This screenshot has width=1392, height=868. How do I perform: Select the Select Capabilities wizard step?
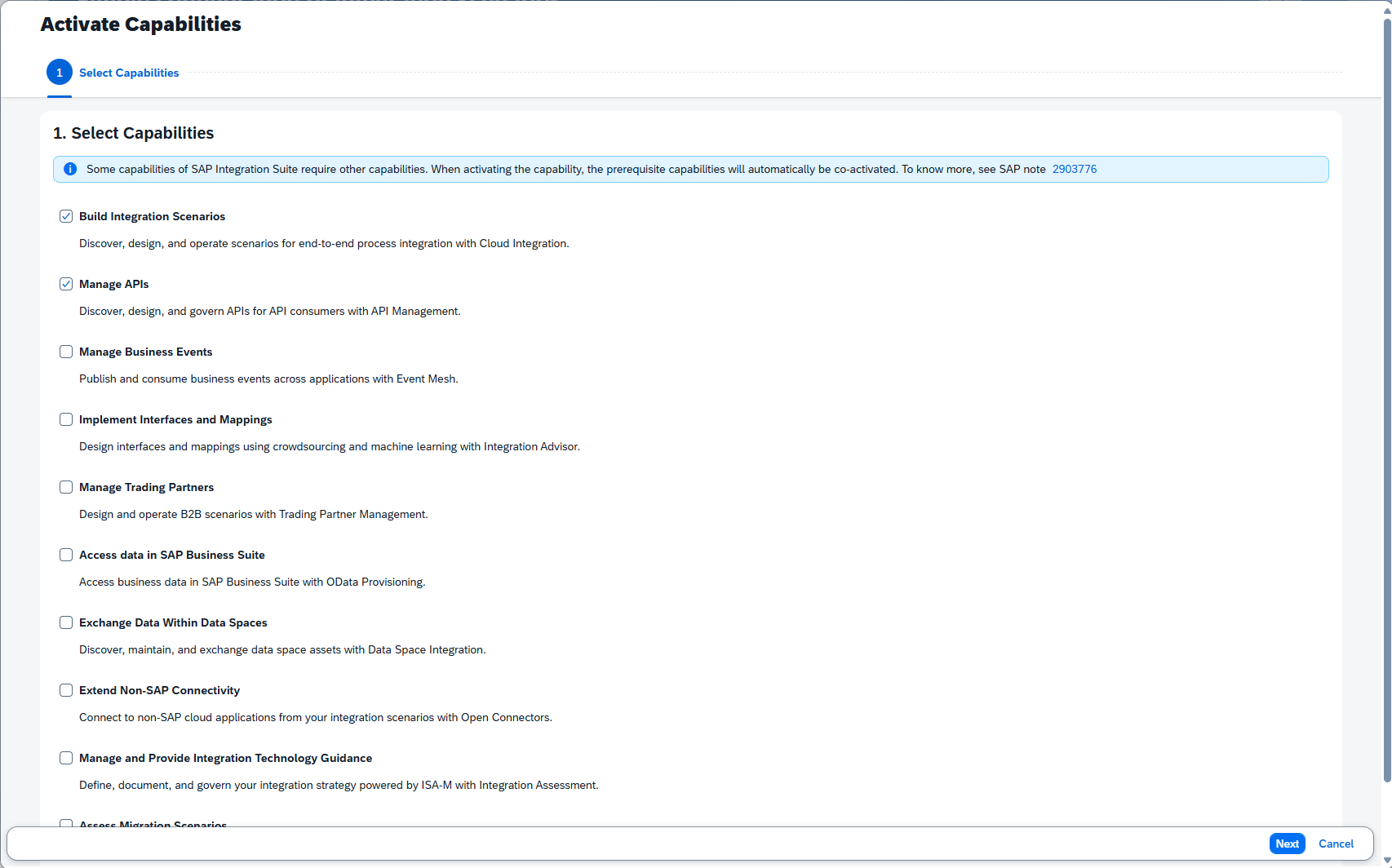129,73
